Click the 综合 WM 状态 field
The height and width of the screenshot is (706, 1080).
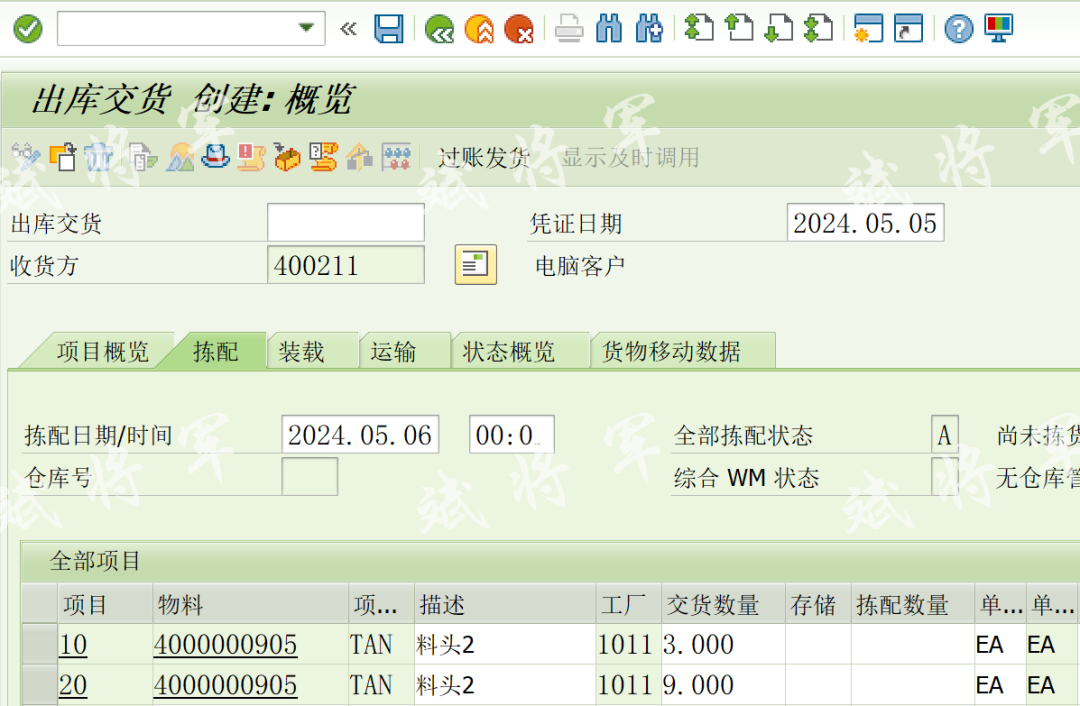click(945, 477)
